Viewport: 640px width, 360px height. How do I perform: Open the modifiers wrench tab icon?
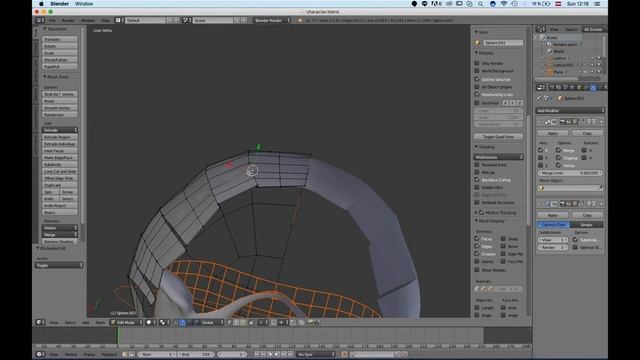point(593,87)
